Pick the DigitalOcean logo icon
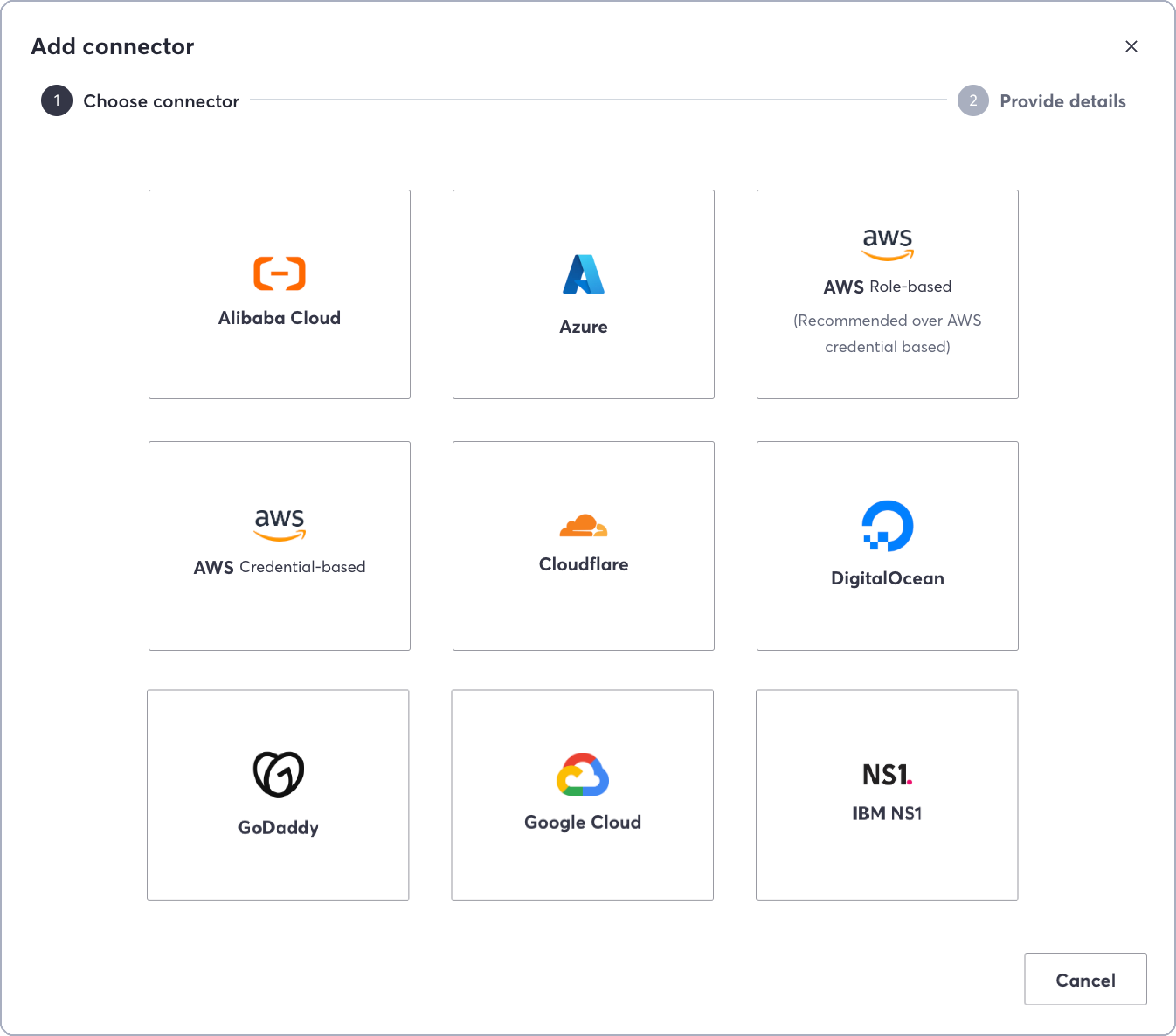 (x=887, y=526)
